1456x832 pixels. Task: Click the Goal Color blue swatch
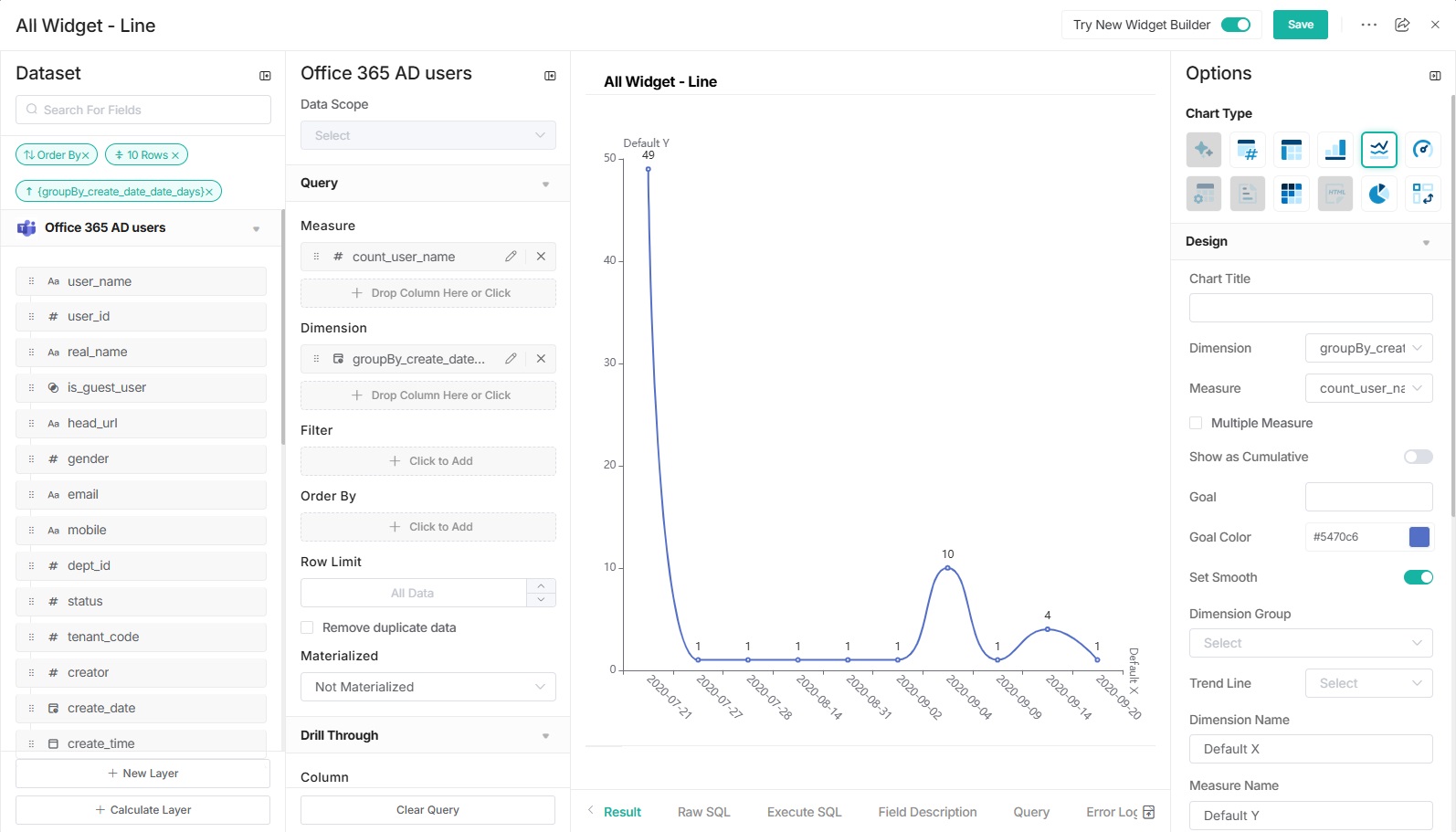pos(1419,537)
